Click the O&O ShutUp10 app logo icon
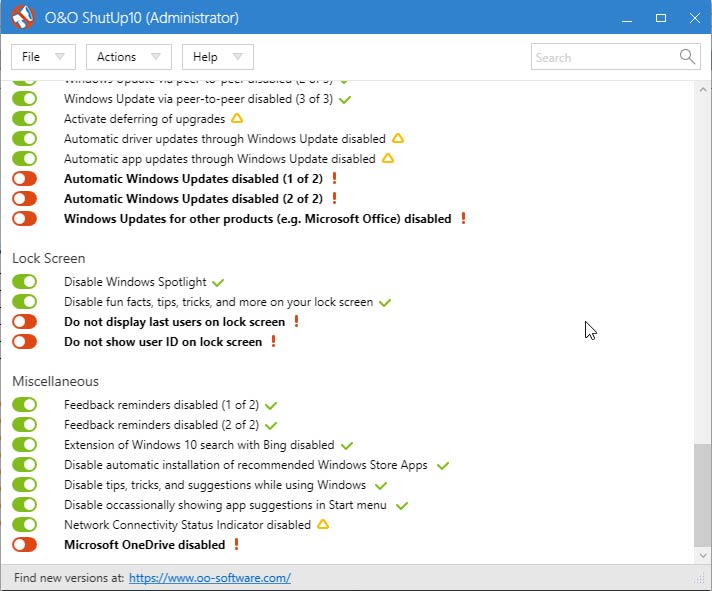This screenshot has height=591, width=712. click(23, 17)
